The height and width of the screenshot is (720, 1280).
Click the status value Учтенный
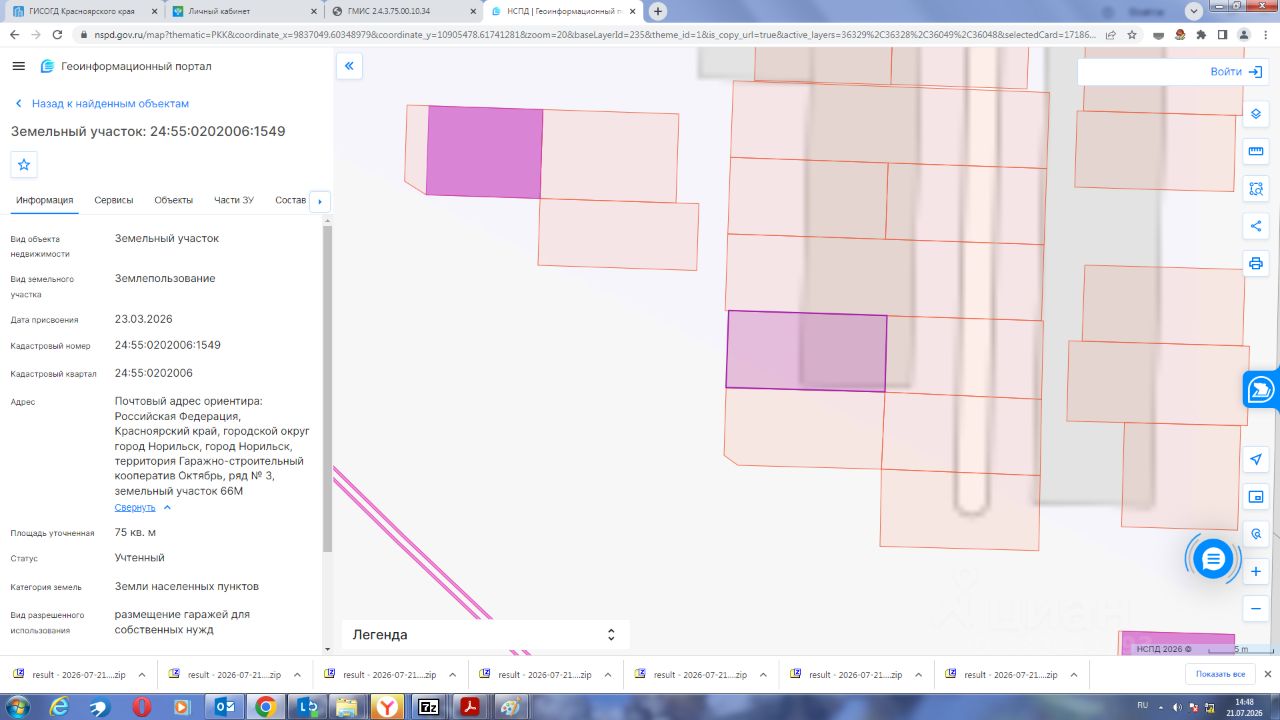pyautogui.click(x=140, y=557)
